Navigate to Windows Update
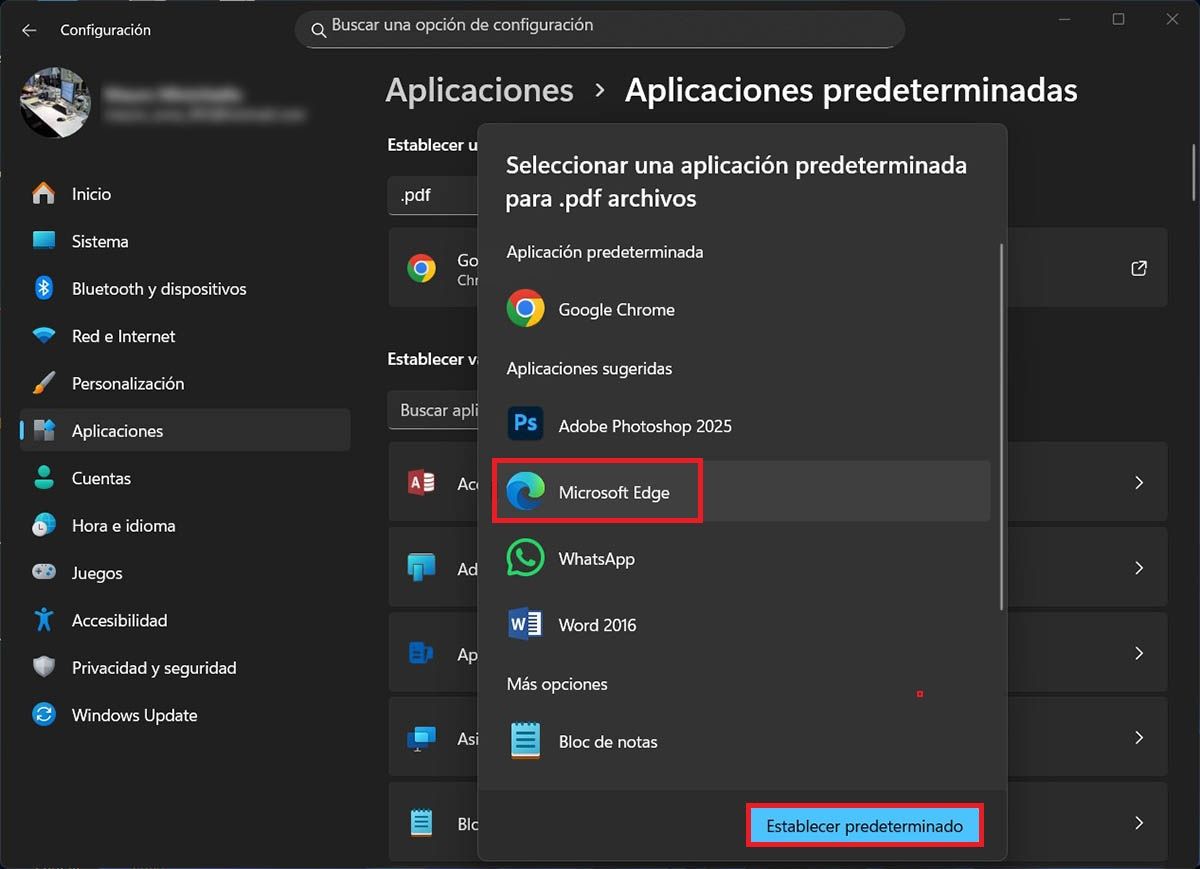 point(134,715)
